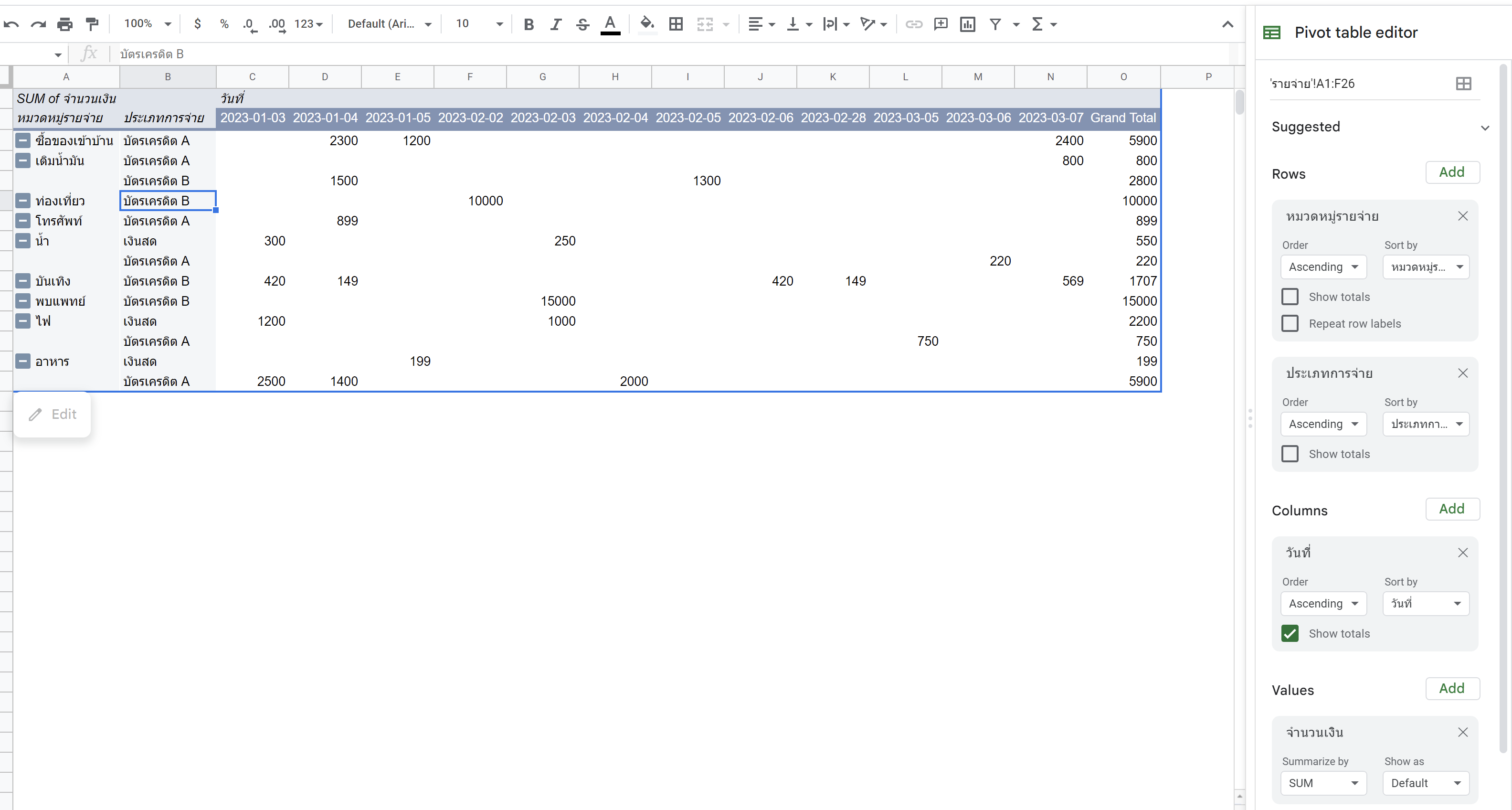Click the insert chart icon

coord(967,24)
